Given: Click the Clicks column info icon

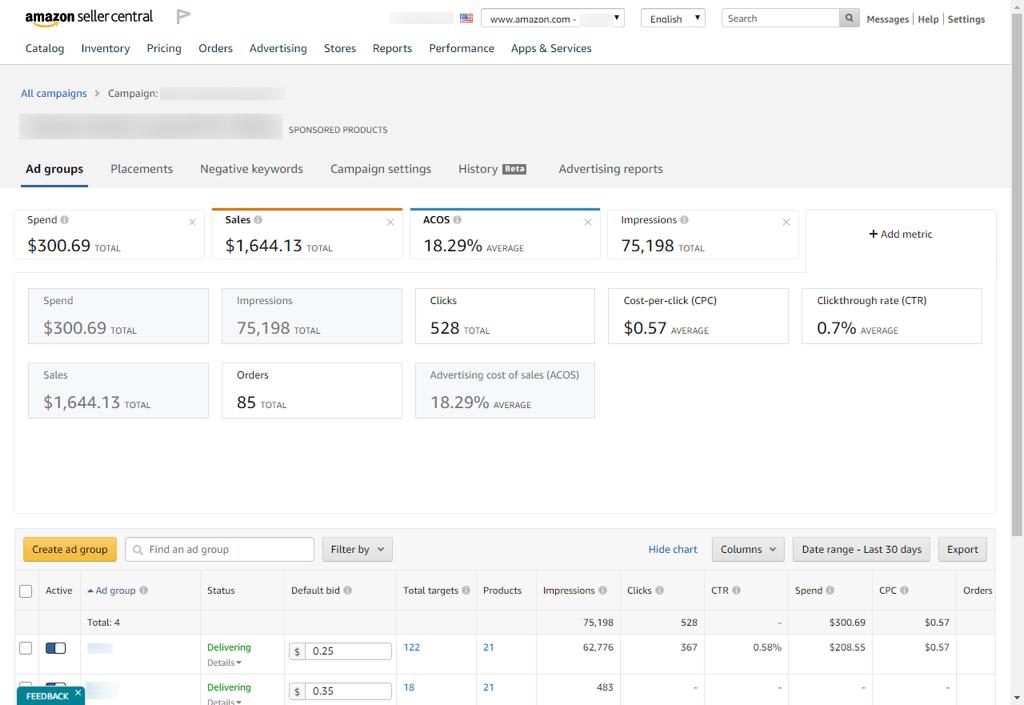Looking at the screenshot, I should point(660,590).
